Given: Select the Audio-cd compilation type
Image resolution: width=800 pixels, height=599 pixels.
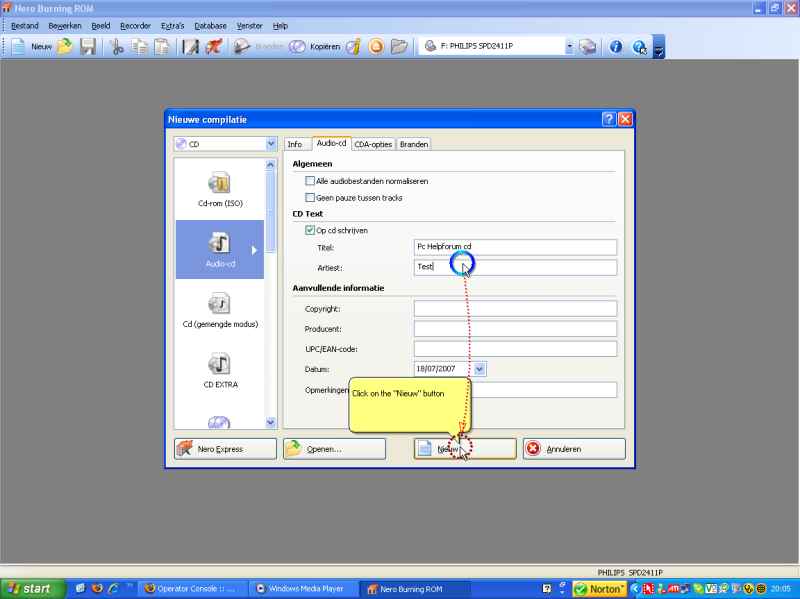Looking at the screenshot, I should (x=220, y=249).
